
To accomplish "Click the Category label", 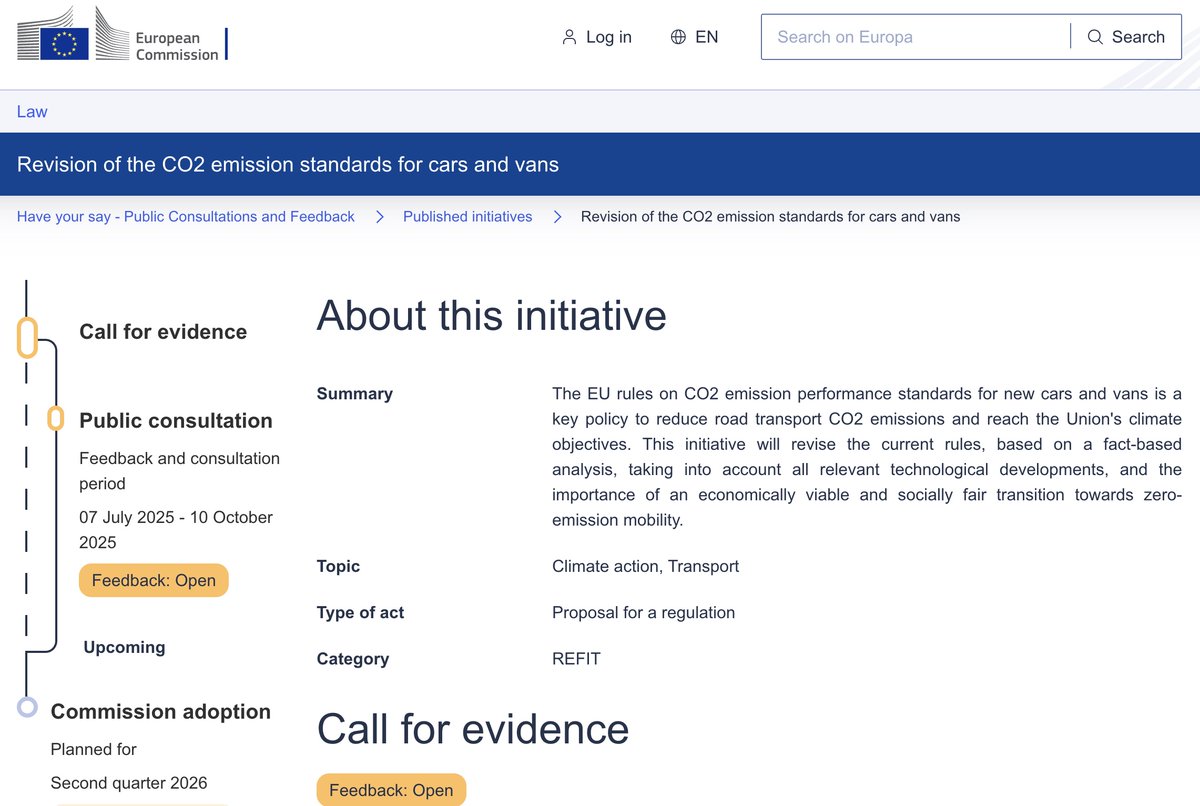I will pyautogui.click(x=353, y=659).
